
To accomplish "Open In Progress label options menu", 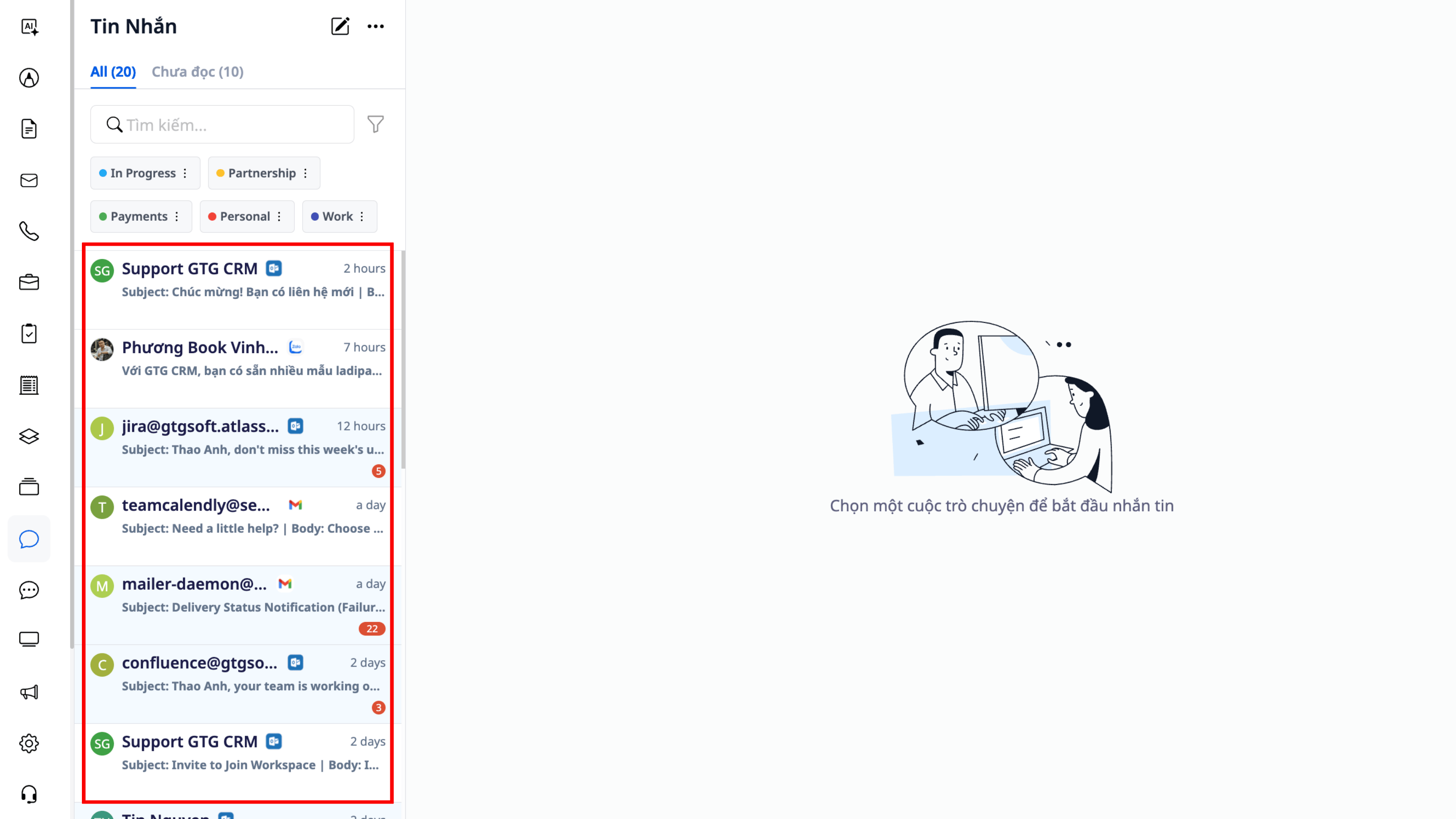I will coord(185,173).
